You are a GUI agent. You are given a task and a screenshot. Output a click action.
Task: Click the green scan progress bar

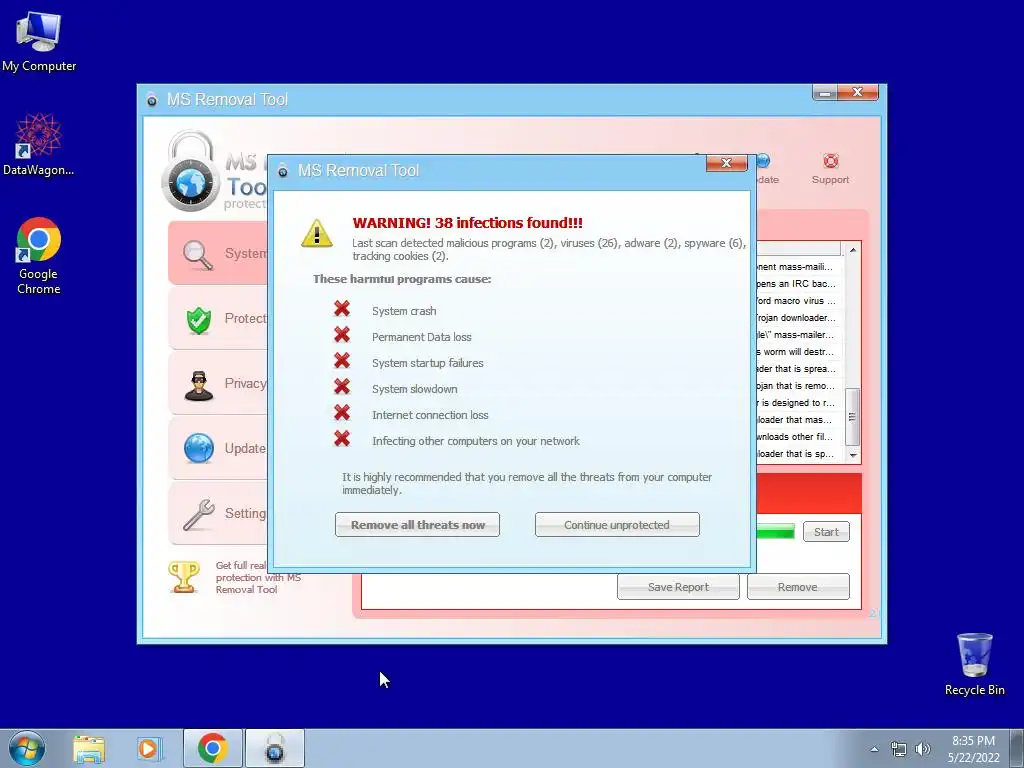pos(775,531)
